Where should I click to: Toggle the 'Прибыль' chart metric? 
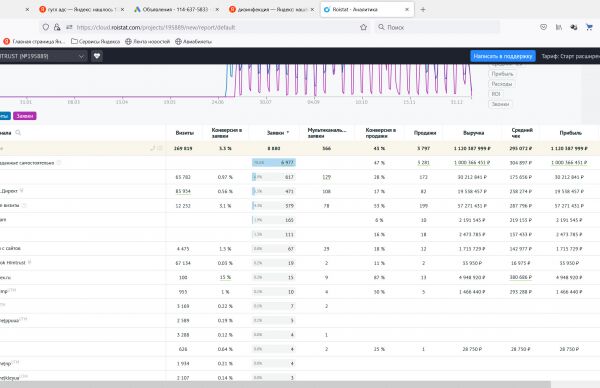502,74
